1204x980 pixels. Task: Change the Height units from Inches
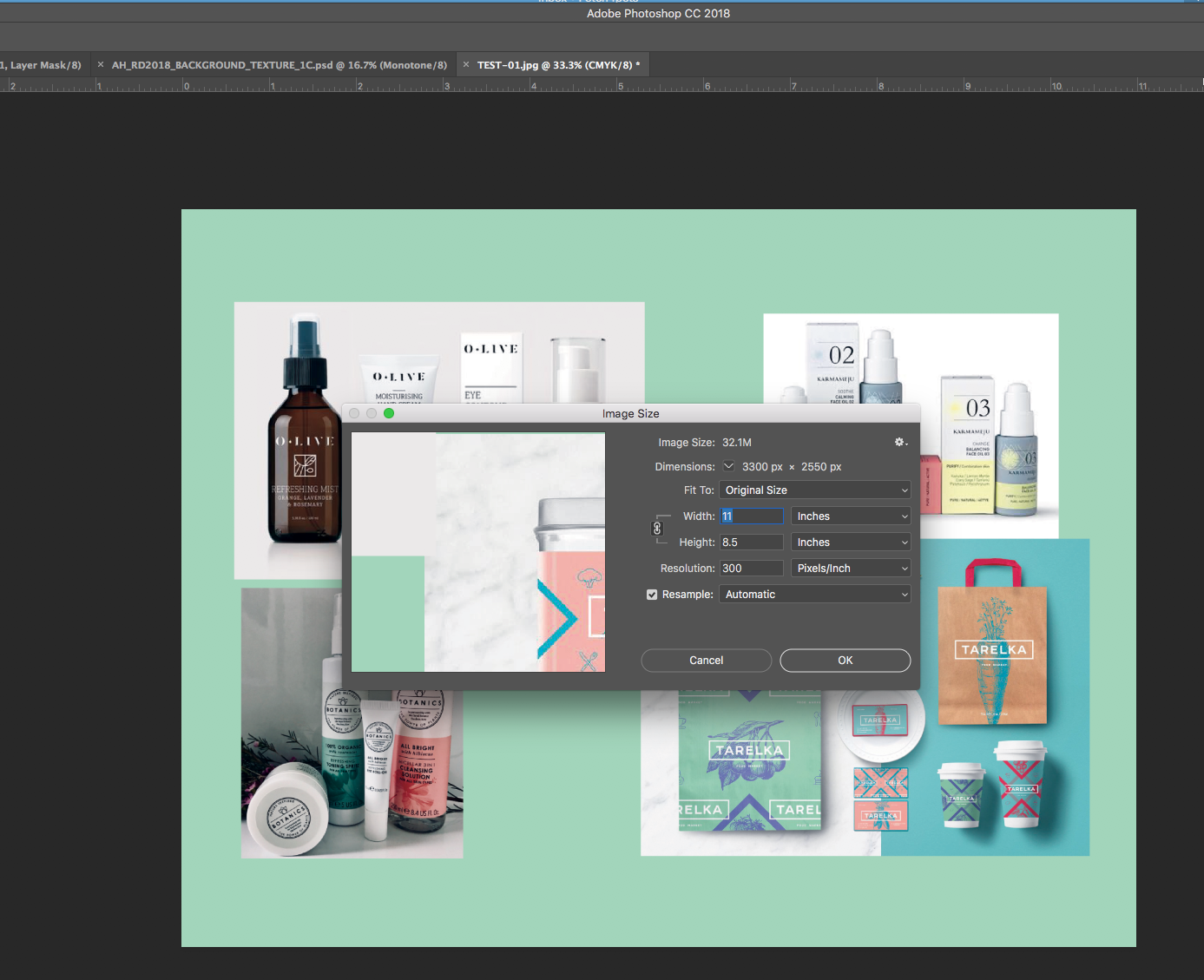point(850,542)
